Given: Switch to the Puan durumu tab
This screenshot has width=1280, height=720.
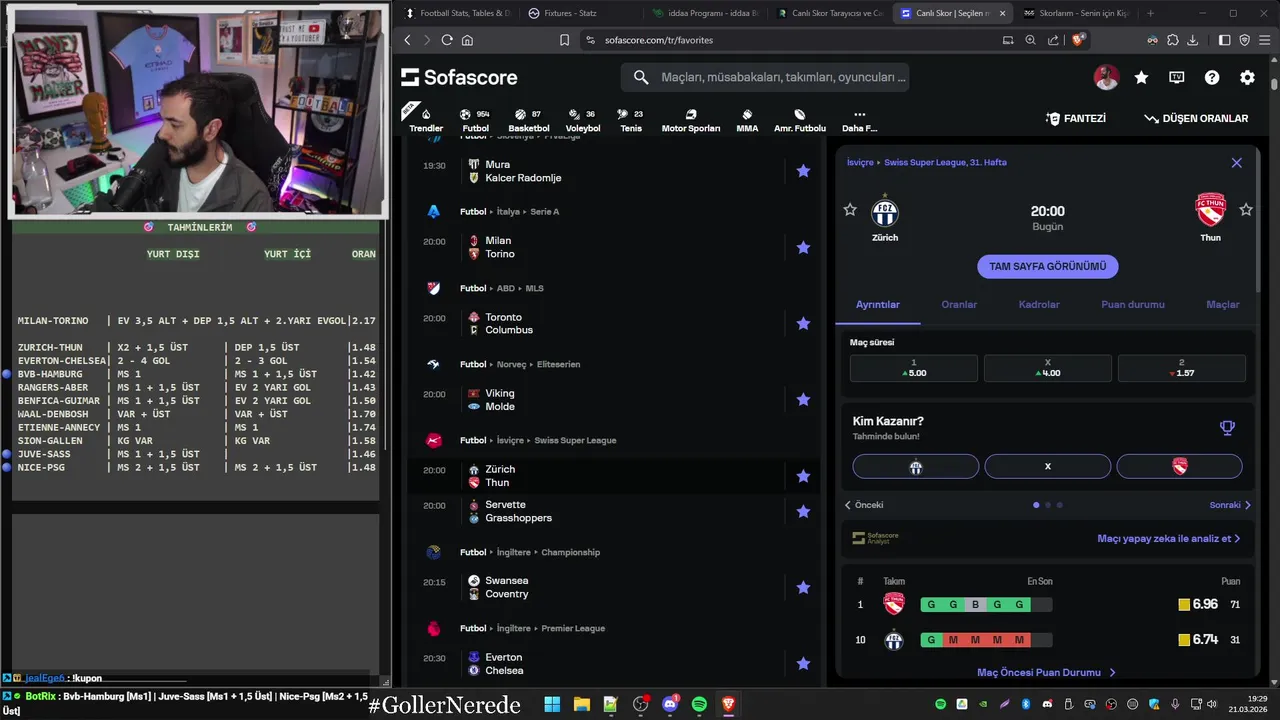Looking at the screenshot, I should pos(1133,304).
